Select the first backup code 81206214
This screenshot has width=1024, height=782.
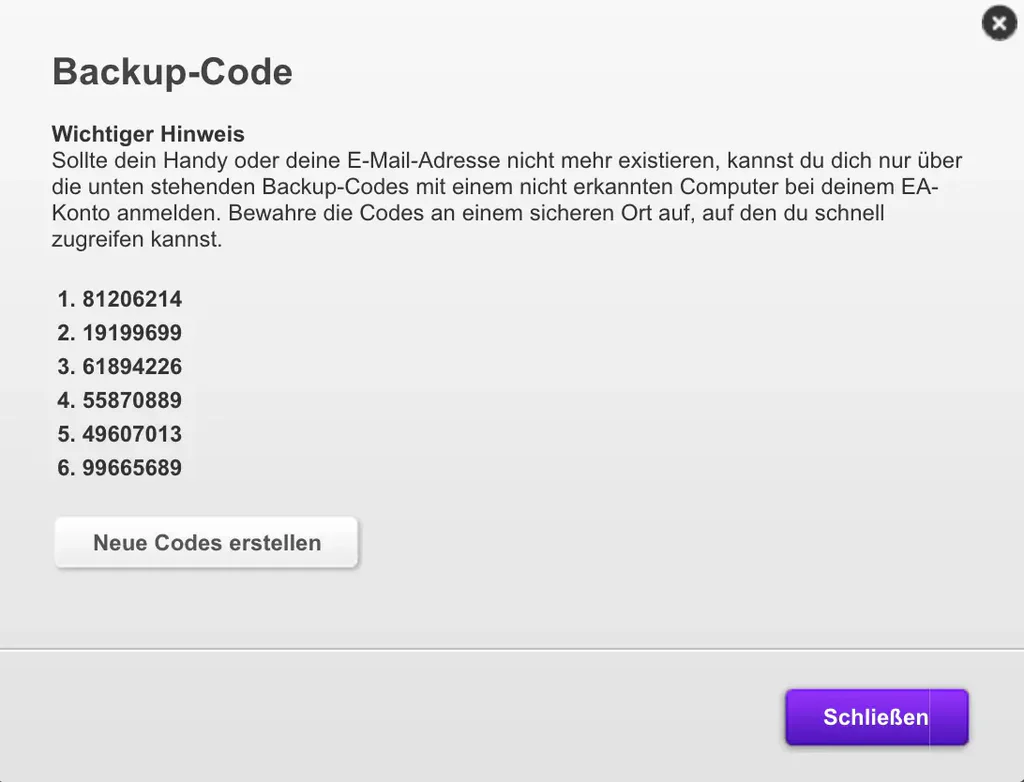coord(132,299)
